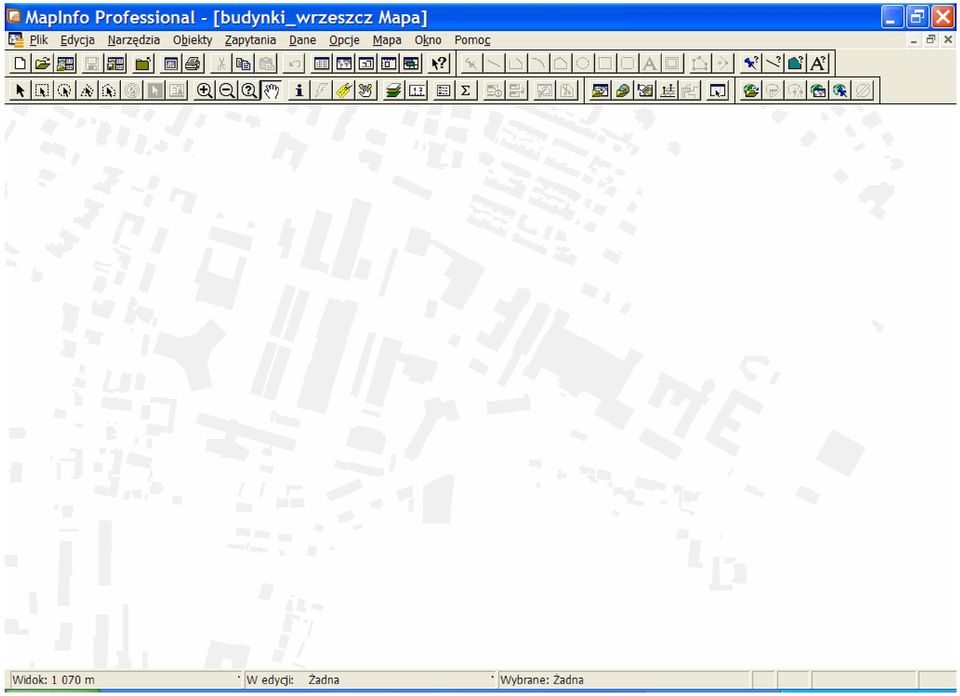The width and height of the screenshot is (960, 696).
Task: Click the context Help pointer icon
Action: point(438,63)
